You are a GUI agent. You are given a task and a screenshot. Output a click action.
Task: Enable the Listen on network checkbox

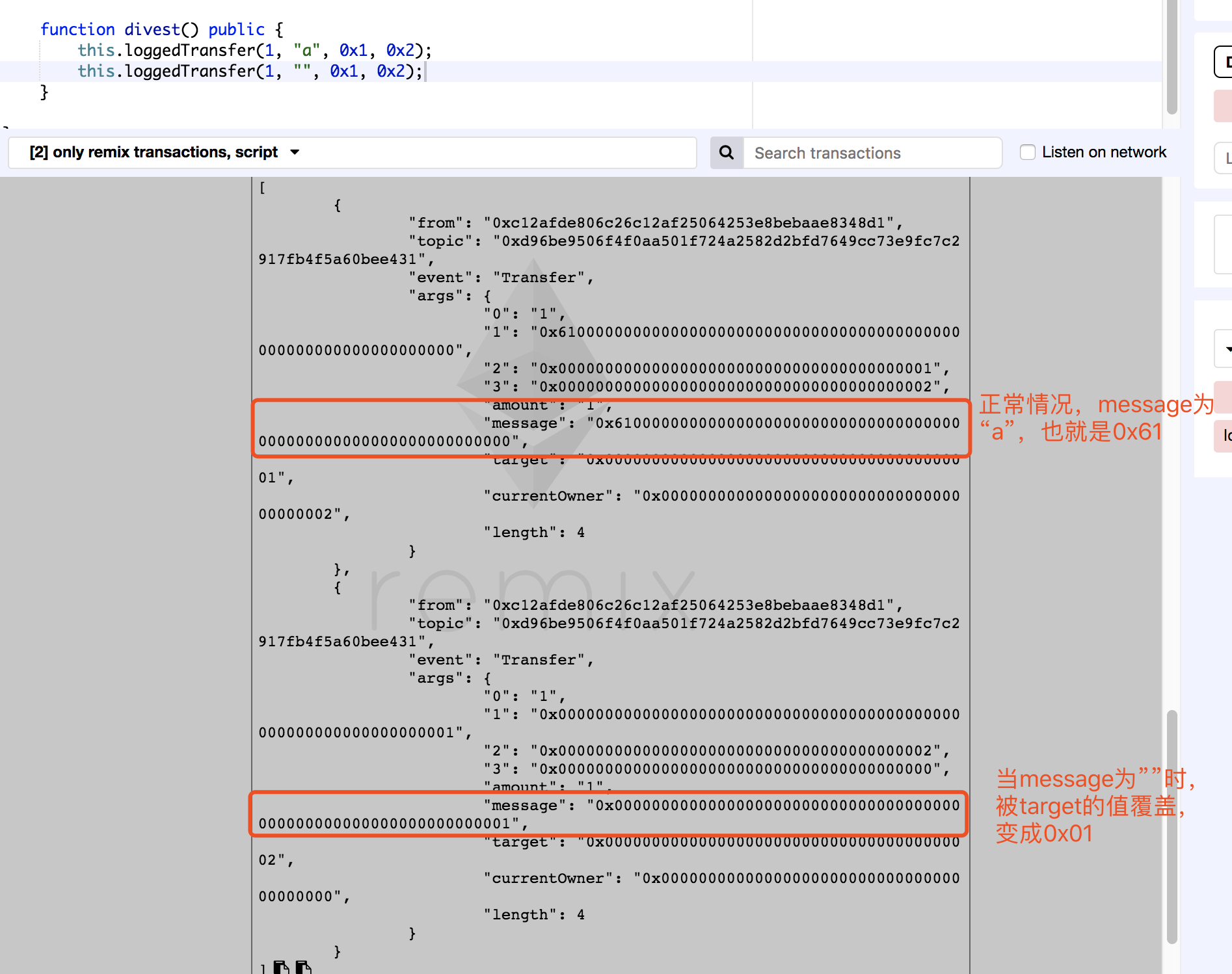(x=1028, y=152)
